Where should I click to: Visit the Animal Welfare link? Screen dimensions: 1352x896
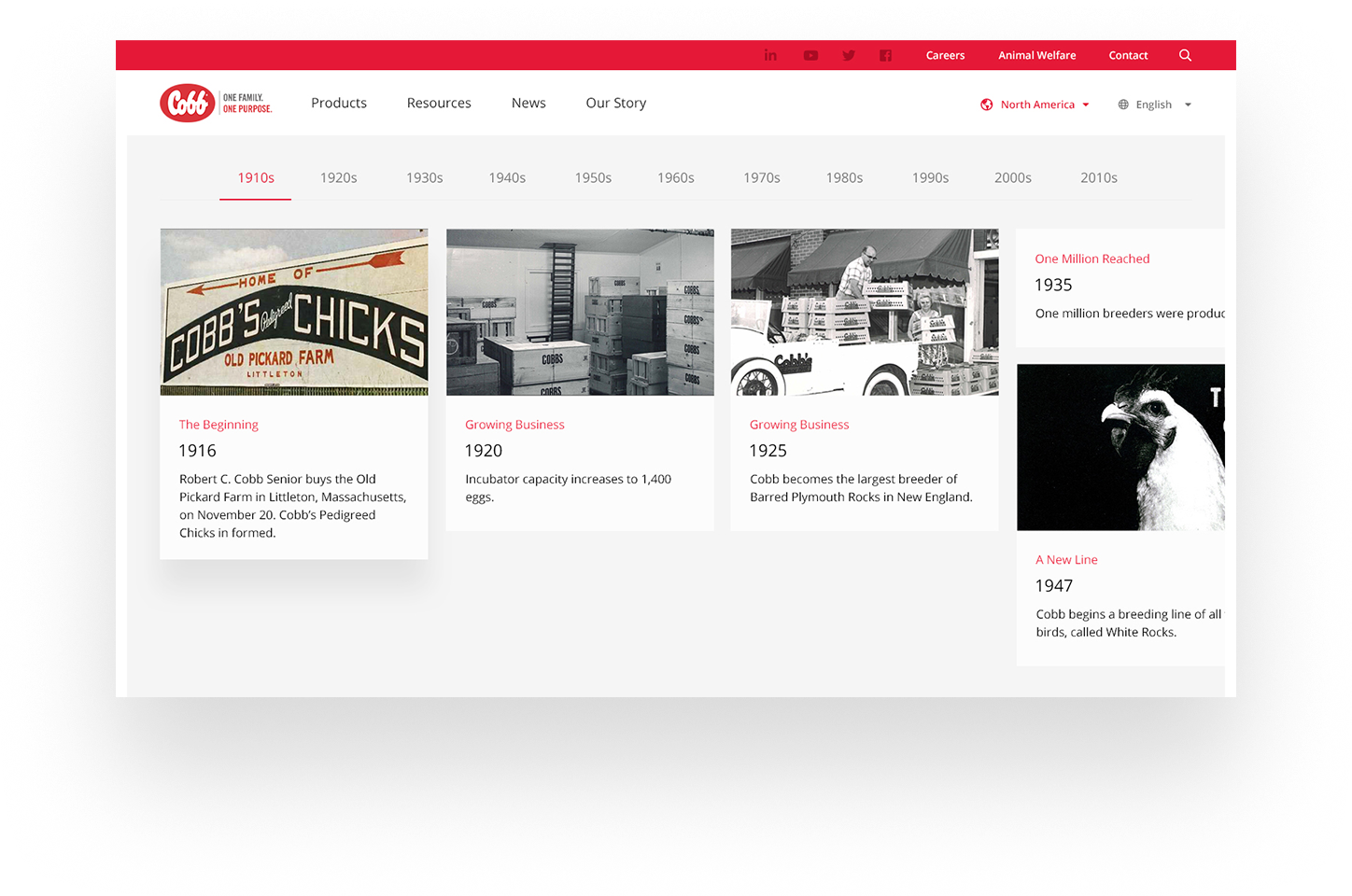point(1036,55)
